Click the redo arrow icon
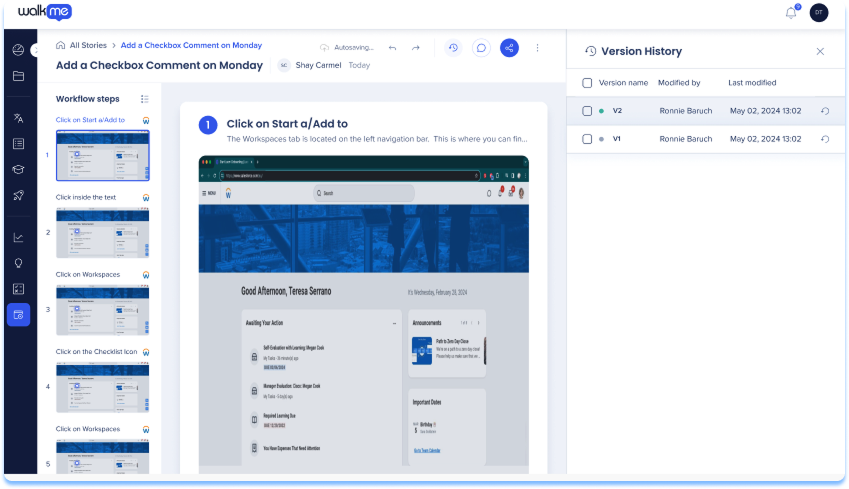The height and width of the screenshot is (489, 849). (x=416, y=47)
